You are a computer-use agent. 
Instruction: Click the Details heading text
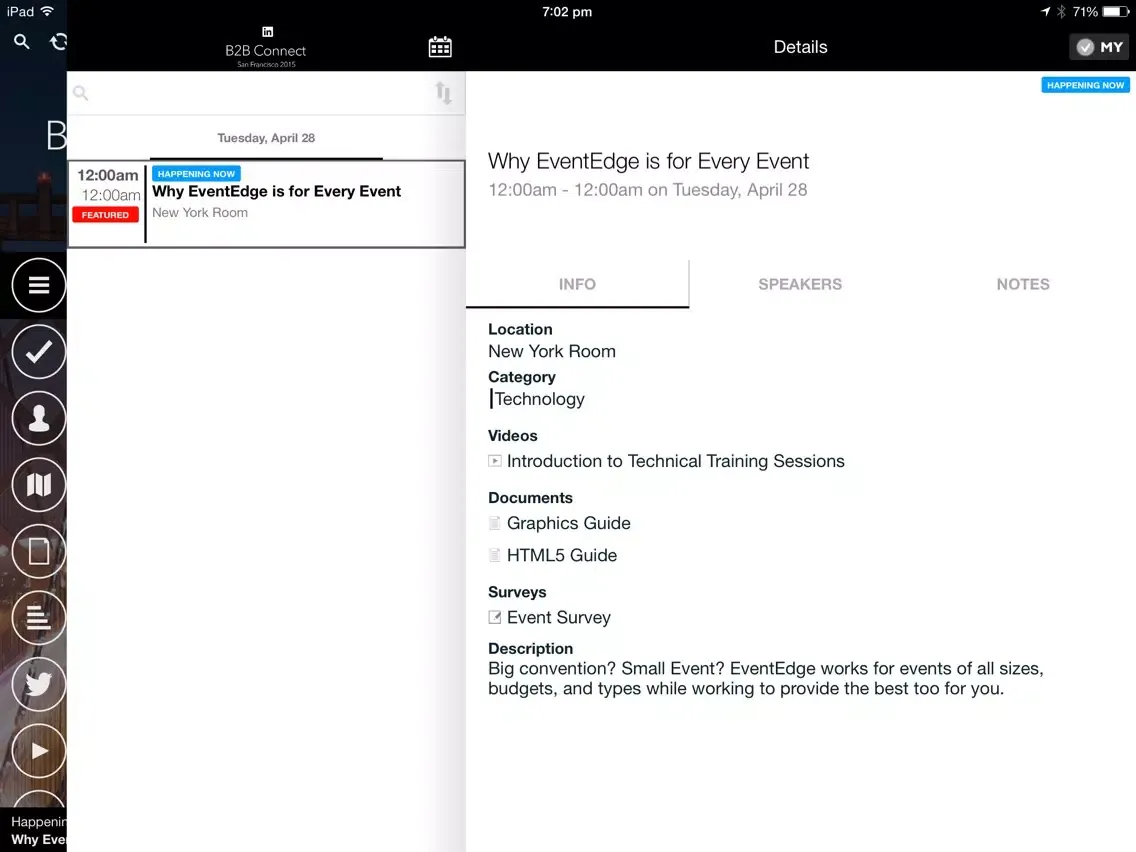coord(800,47)
